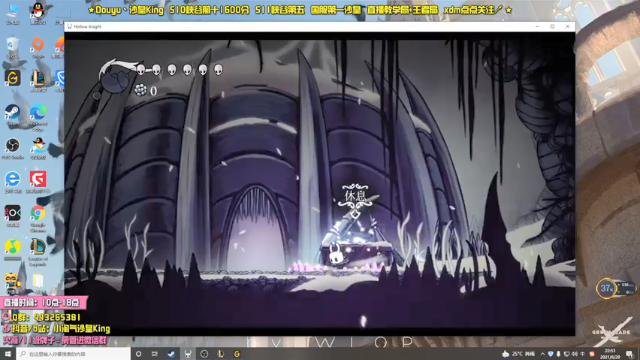Click the weather 25°C widget on the taskbar
This screenshot has height=360, width=640.
click(x=518, y=354)
